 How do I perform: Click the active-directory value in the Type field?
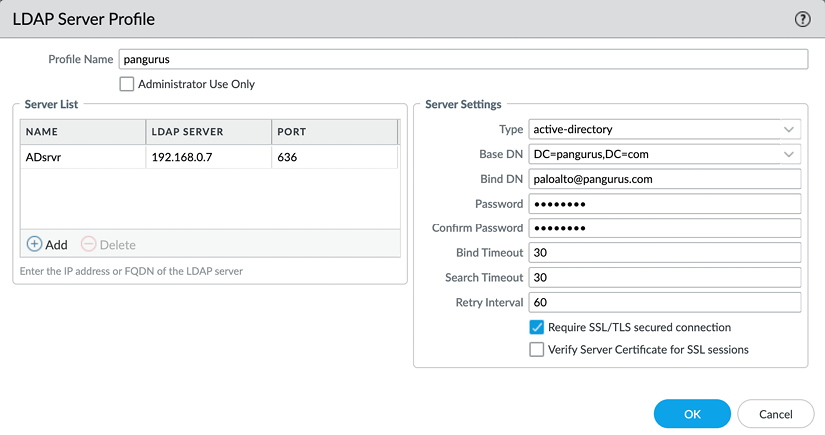click(x=573, y=129)
